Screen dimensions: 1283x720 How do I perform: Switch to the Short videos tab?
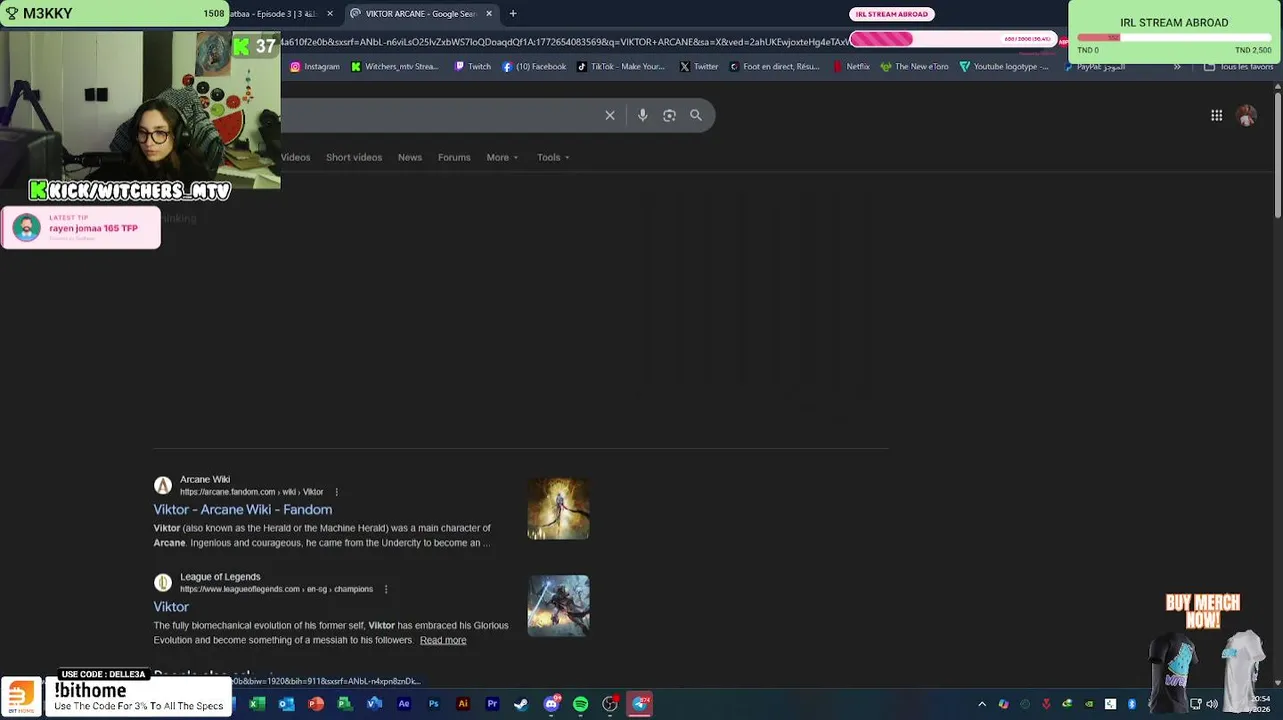(x=354, y=157)
